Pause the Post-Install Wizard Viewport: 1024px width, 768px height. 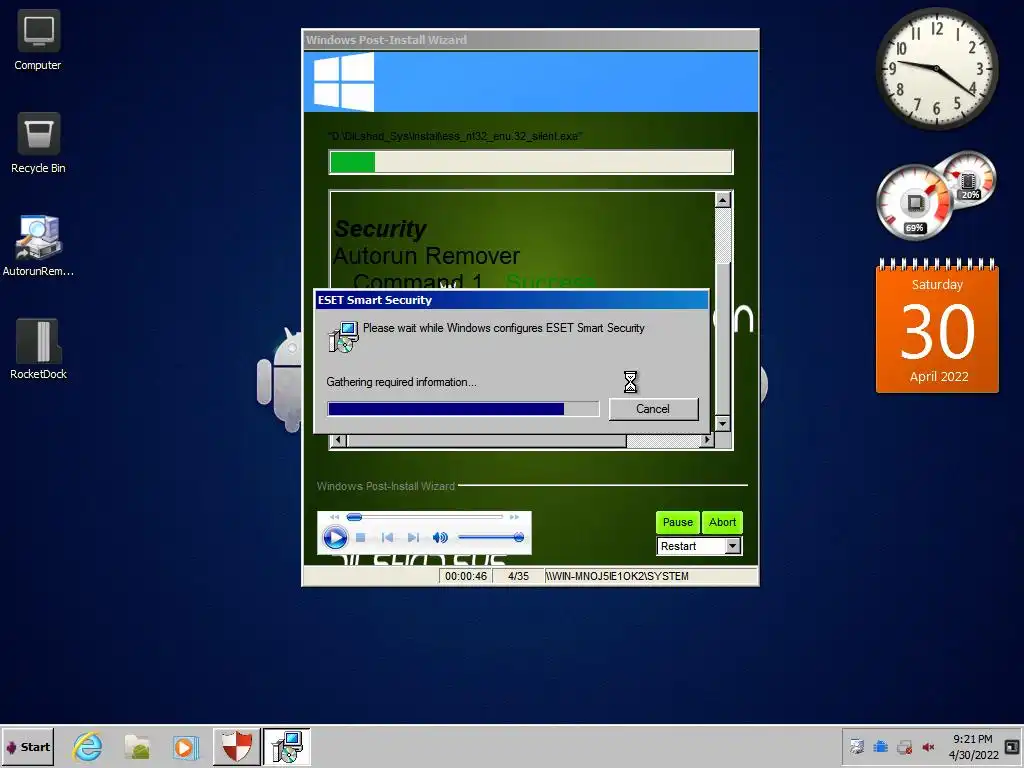click(x=677, y=522)
